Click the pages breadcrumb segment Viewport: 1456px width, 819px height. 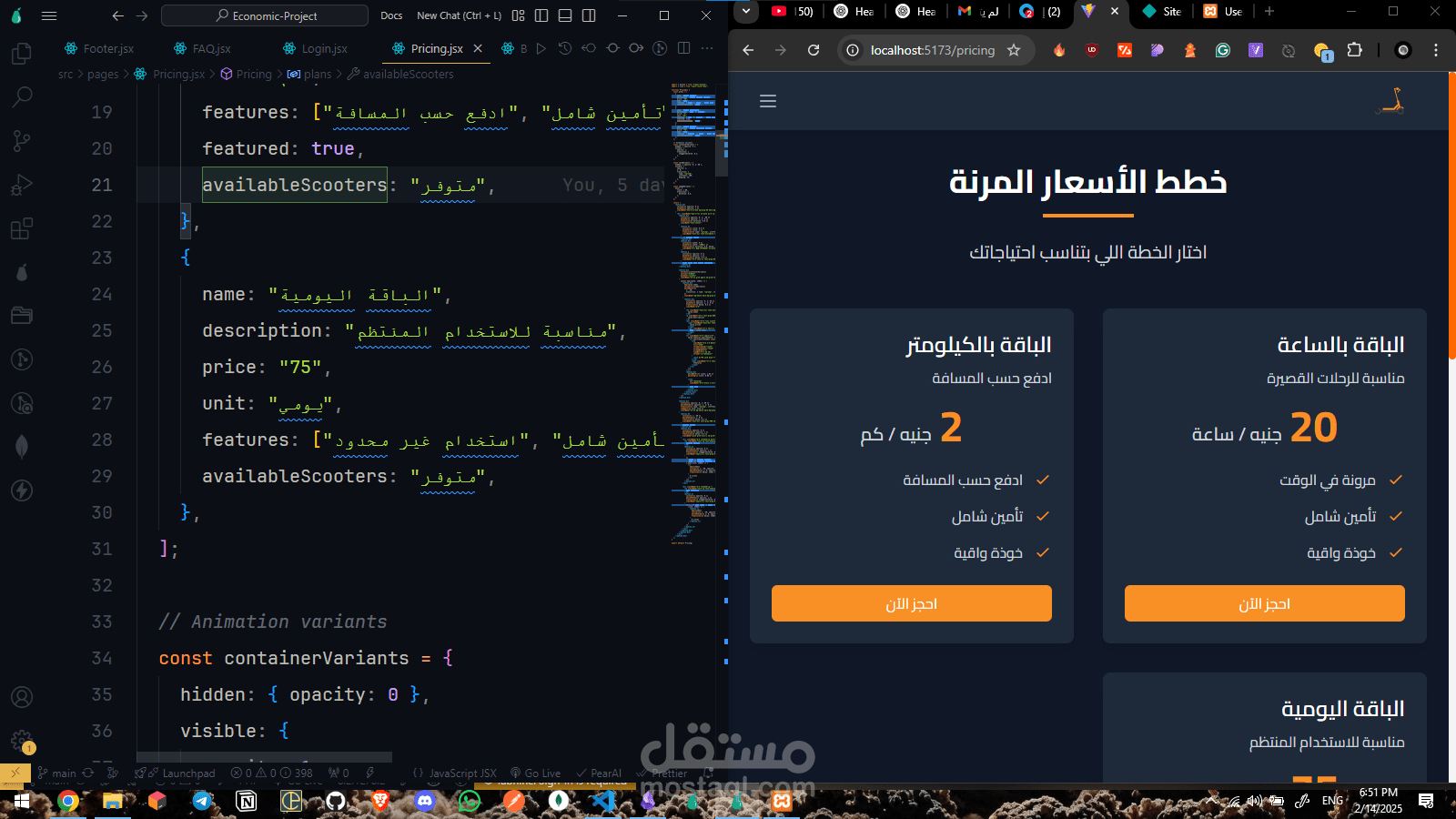[103, 75]
